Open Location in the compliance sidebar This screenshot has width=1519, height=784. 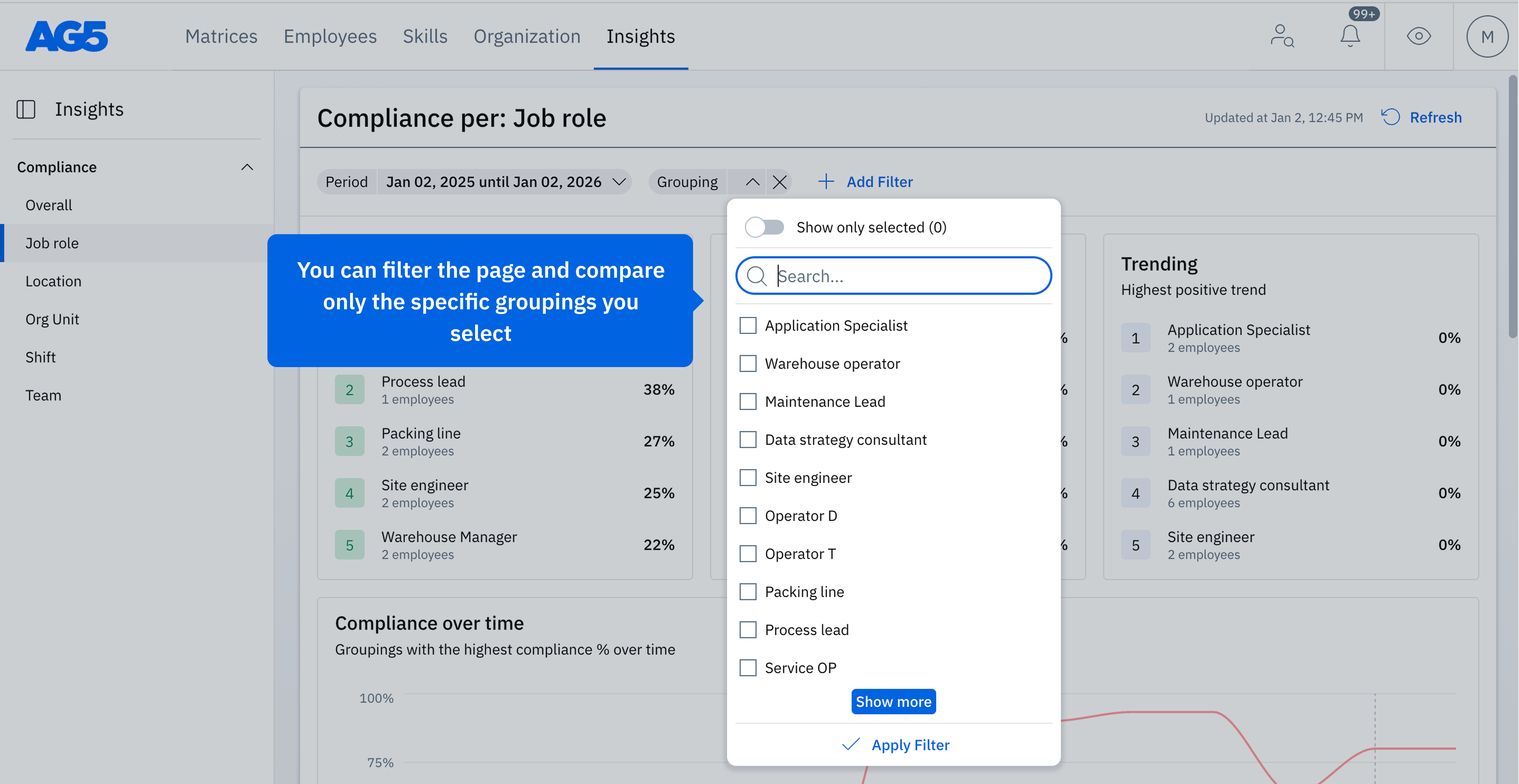[x=53, y=281]
